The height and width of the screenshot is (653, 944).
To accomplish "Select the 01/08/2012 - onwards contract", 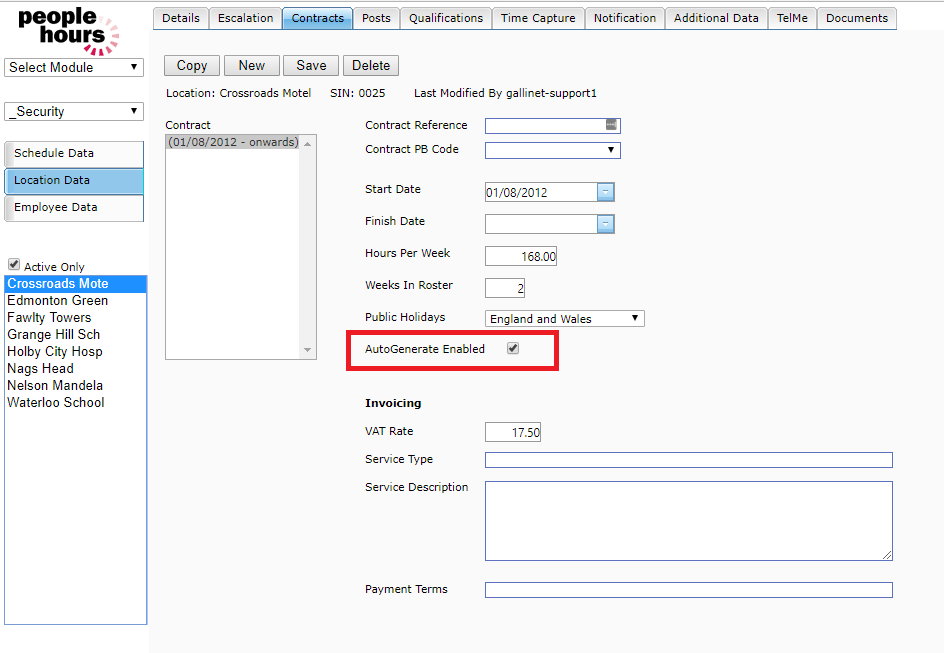I will pos(233,143).
